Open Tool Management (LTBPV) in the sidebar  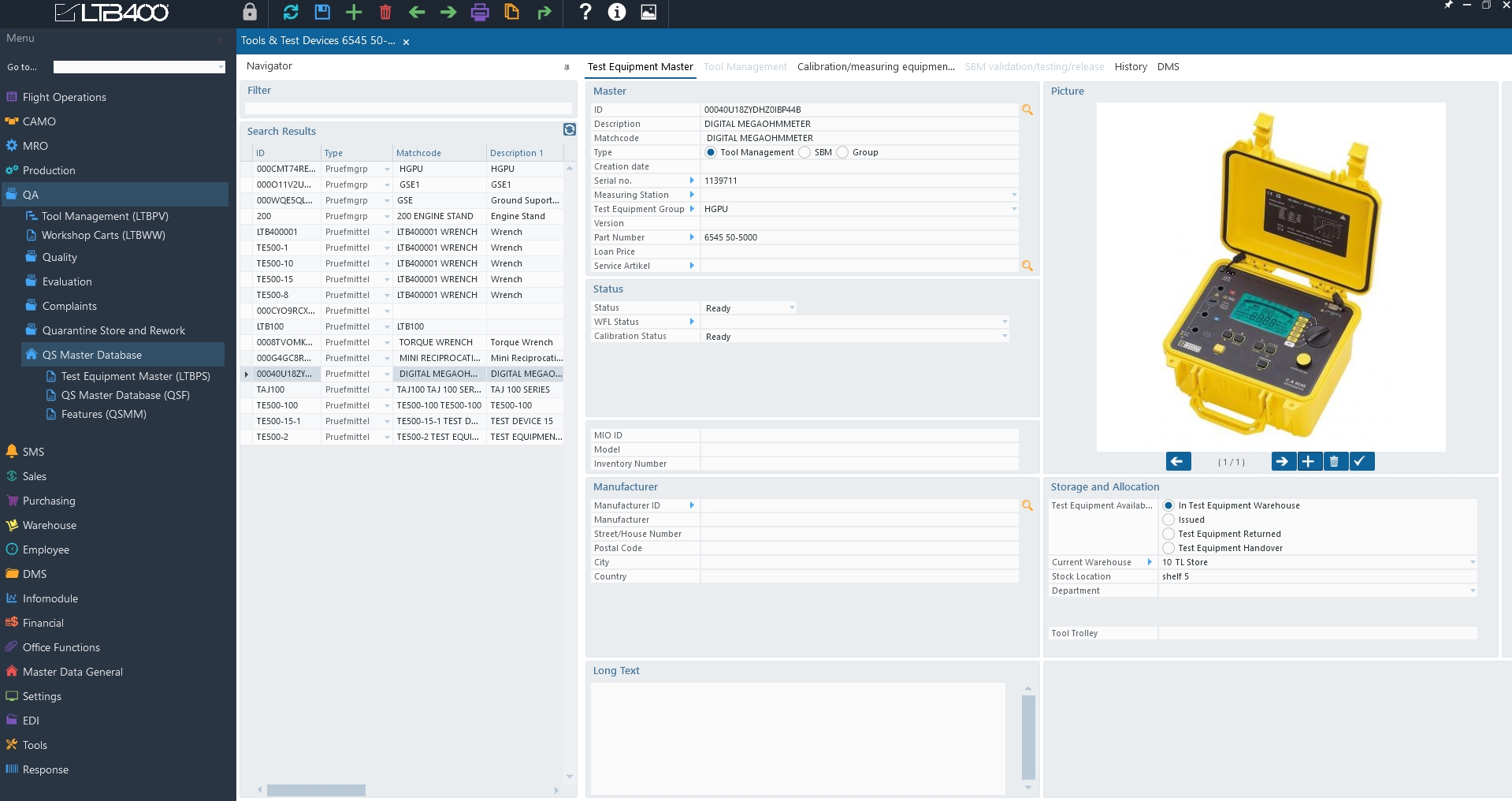pos(105,216)
